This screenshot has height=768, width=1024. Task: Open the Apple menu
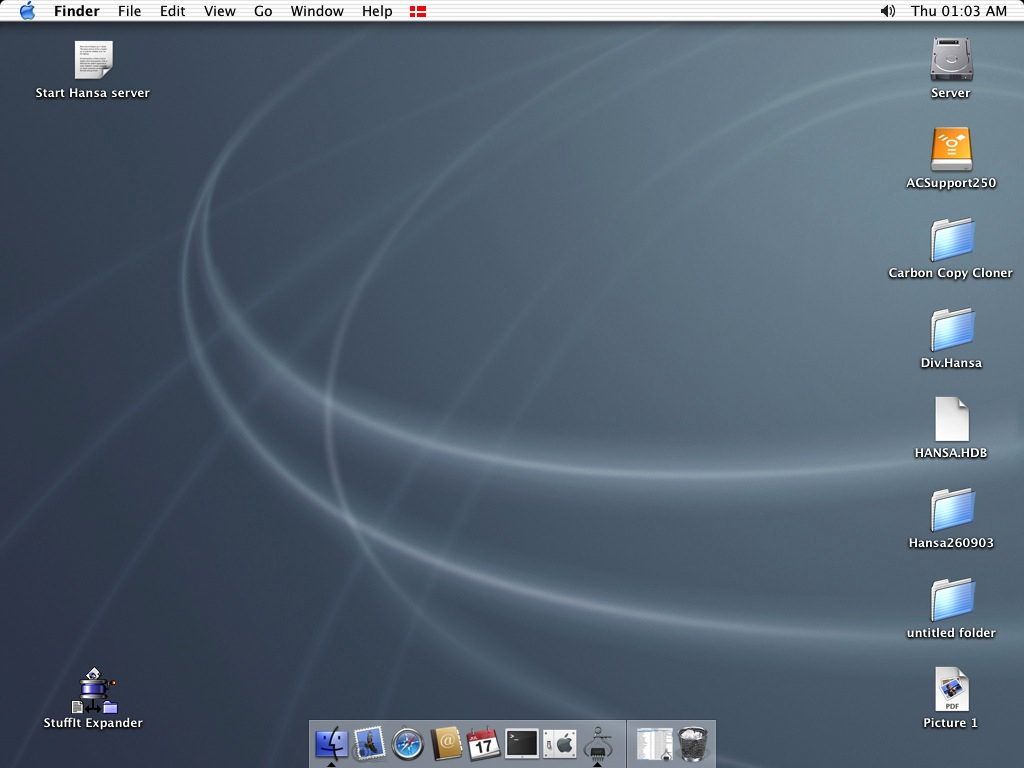tap(27, 10)
